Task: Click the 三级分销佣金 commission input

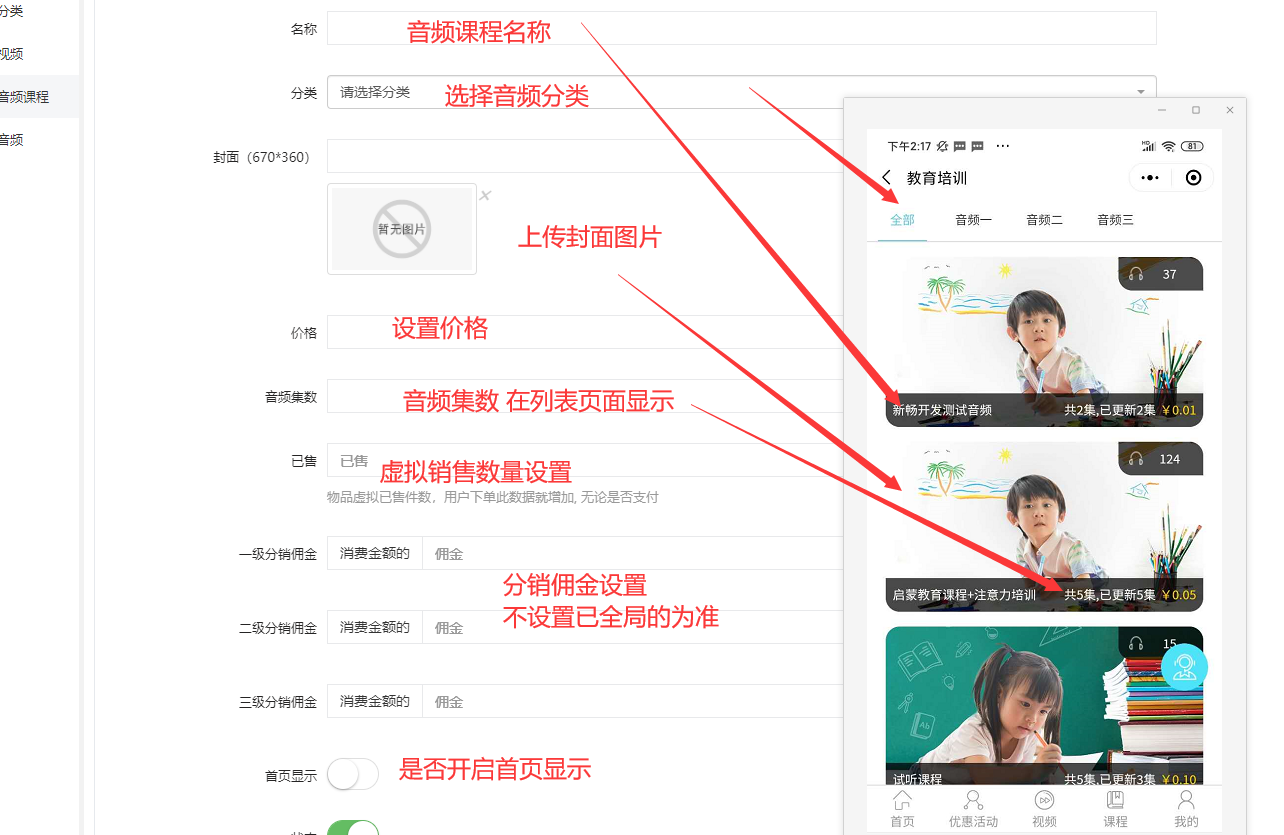Action: pos(633,701)
